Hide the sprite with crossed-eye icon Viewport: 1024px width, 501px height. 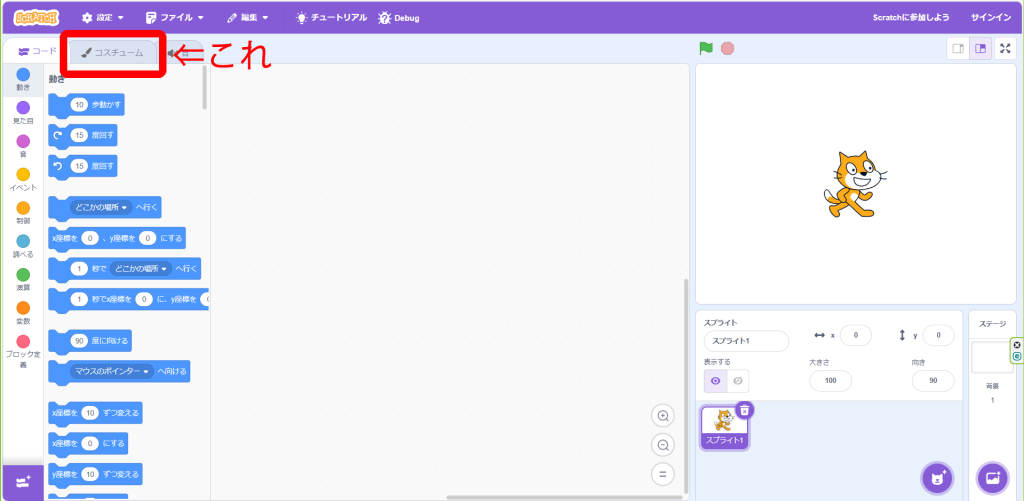point(738,381)
